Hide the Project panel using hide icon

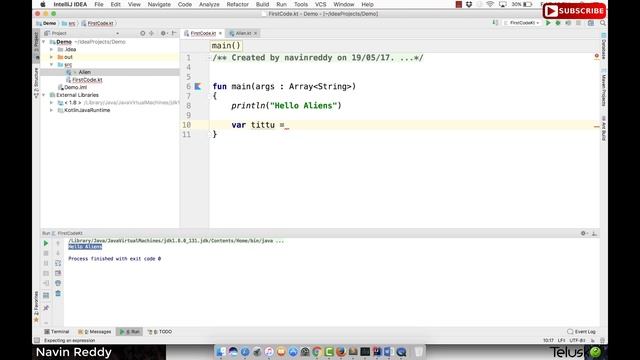click(173, 33)
